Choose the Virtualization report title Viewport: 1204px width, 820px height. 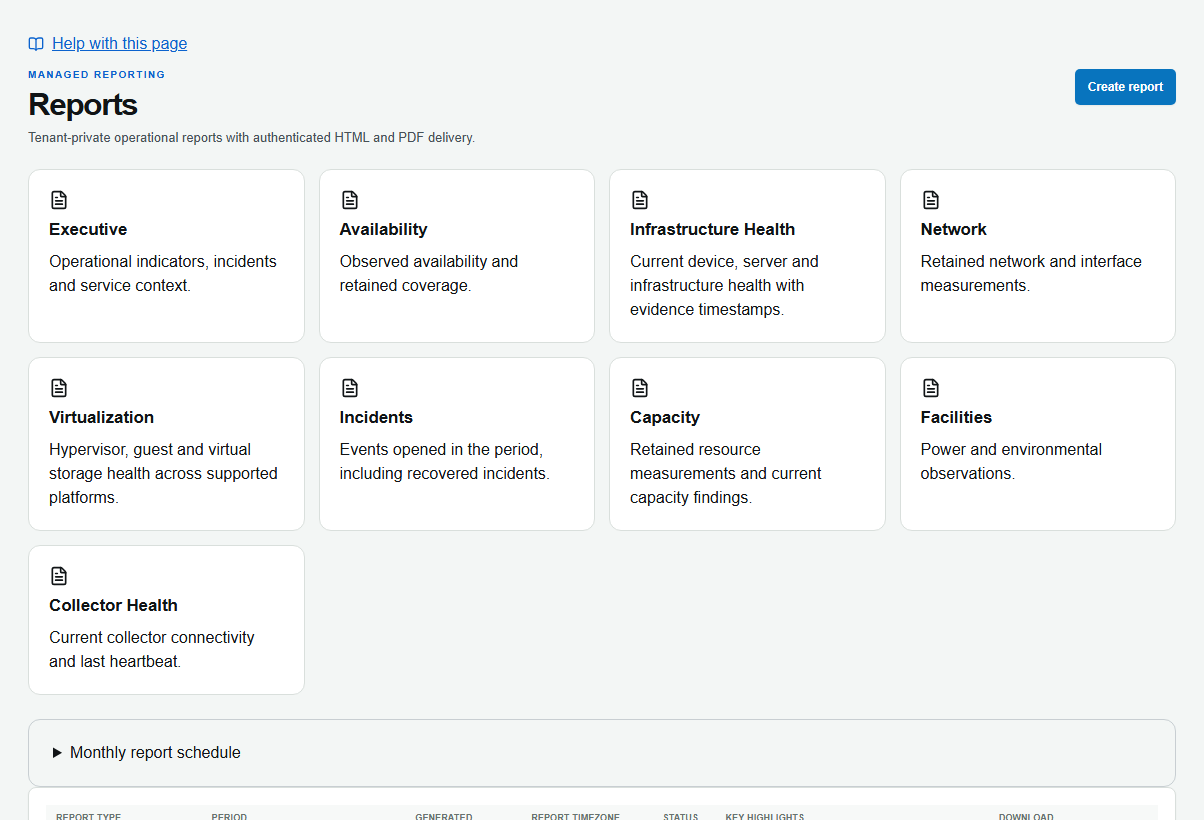click(x=101, y=418)
